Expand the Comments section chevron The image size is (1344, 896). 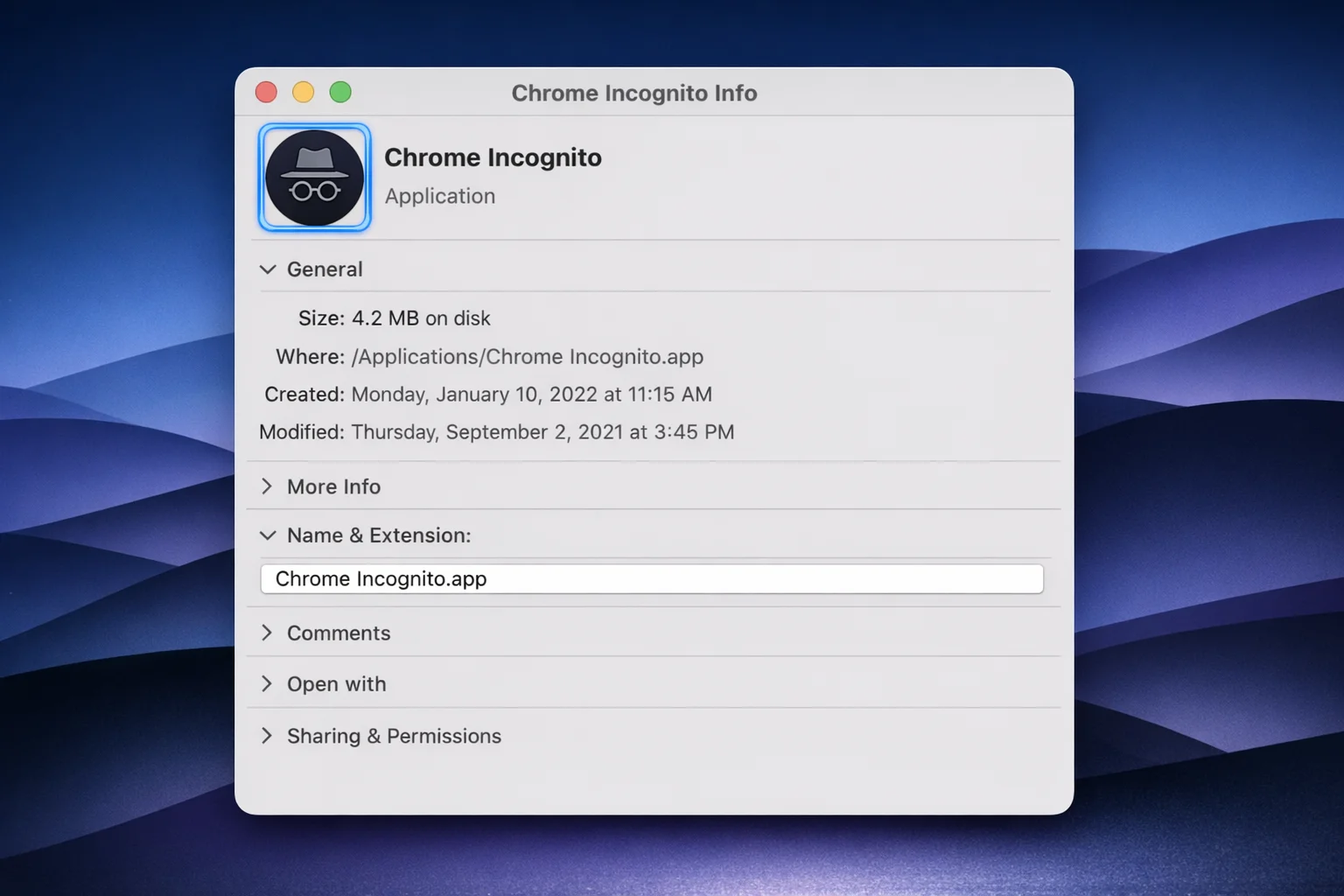(x=267, y=633)
